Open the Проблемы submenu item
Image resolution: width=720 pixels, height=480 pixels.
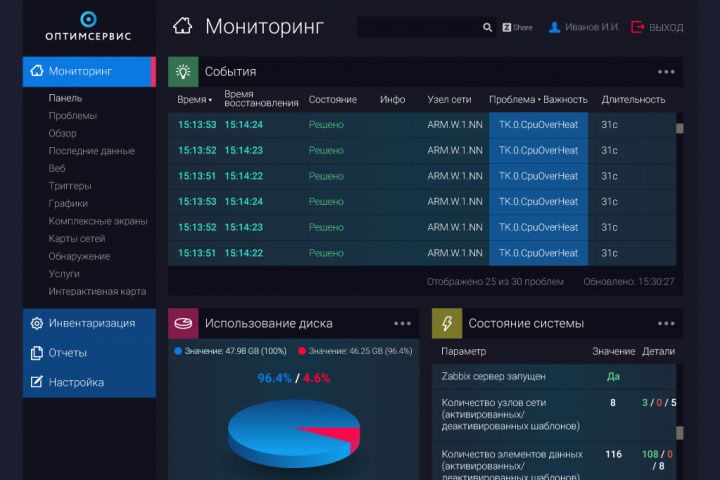(x=73, y=116)
